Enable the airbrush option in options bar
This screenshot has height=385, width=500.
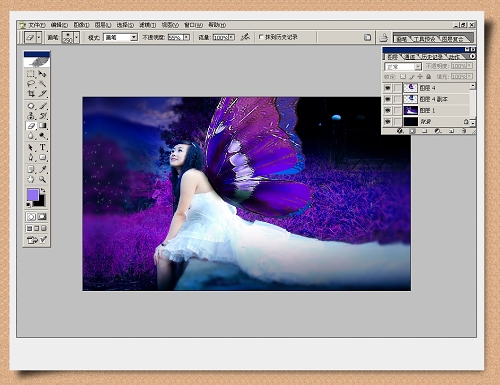click(245, 37)
